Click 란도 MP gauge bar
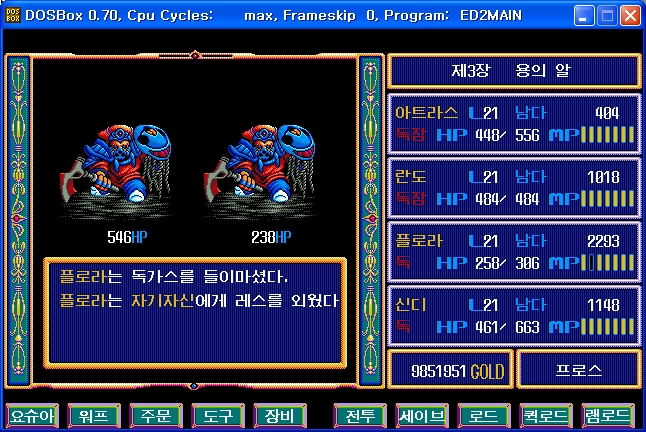The image size is (646, 432). [x=608, y=199]
